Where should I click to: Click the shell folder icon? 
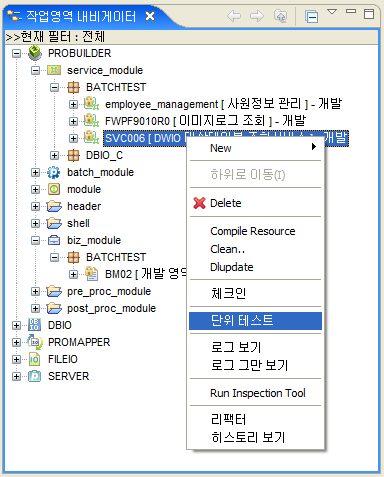click(x=54, y=223)
